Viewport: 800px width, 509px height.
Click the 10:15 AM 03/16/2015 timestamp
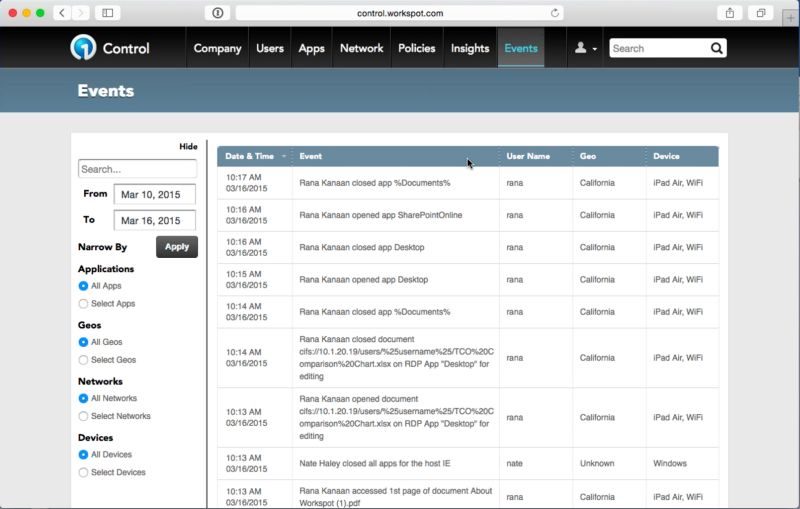[246, 279]
